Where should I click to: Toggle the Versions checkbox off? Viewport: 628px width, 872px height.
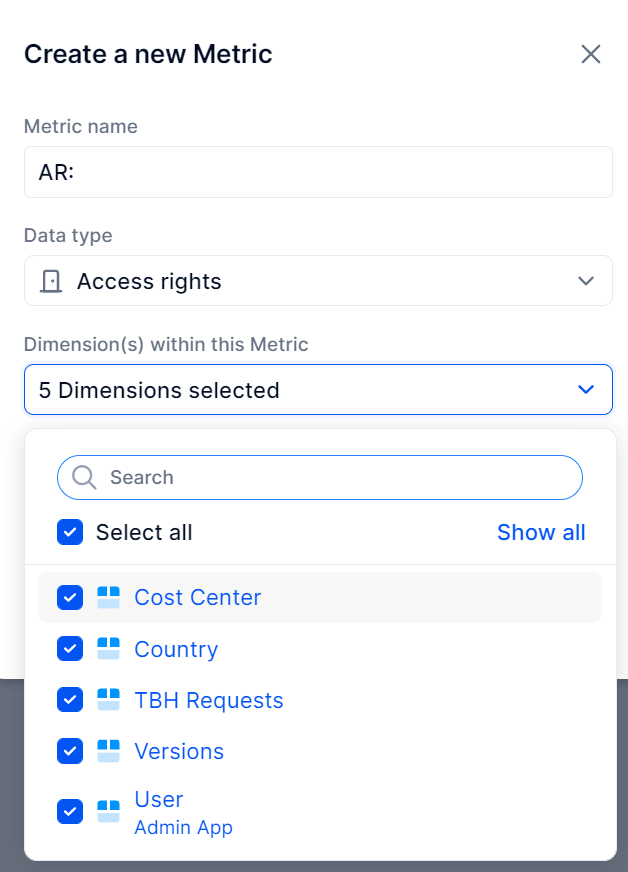[x=70, y=751]
